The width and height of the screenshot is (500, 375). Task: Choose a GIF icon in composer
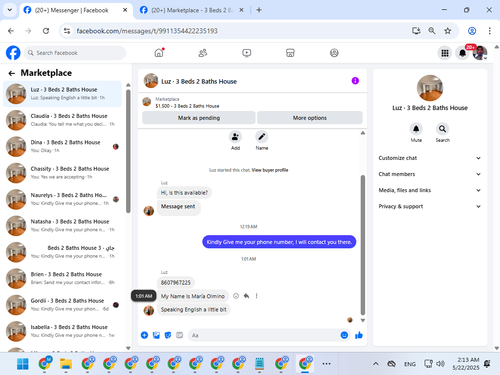point(179,335)
